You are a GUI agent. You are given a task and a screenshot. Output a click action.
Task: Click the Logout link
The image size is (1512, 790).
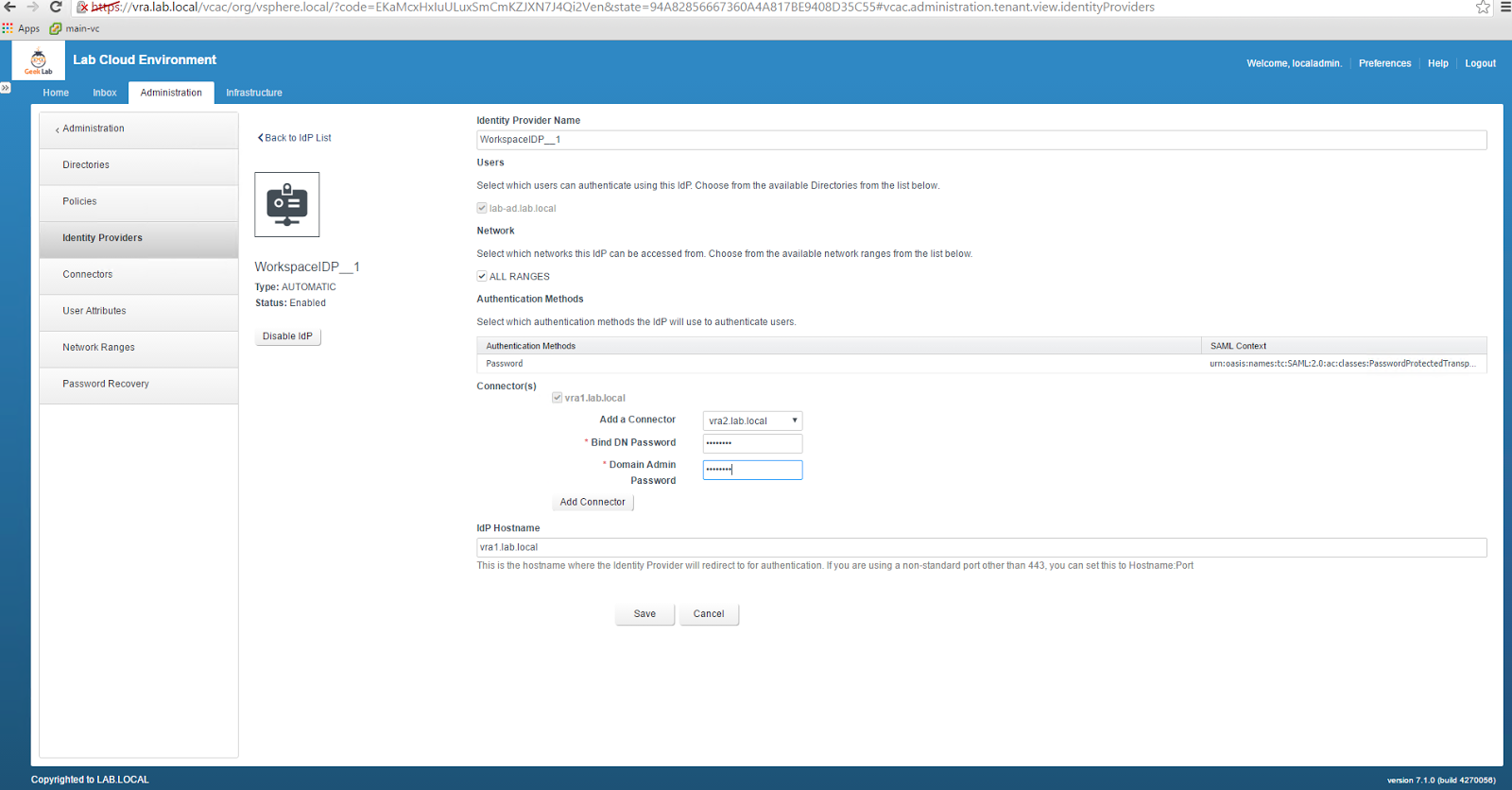1480,63
